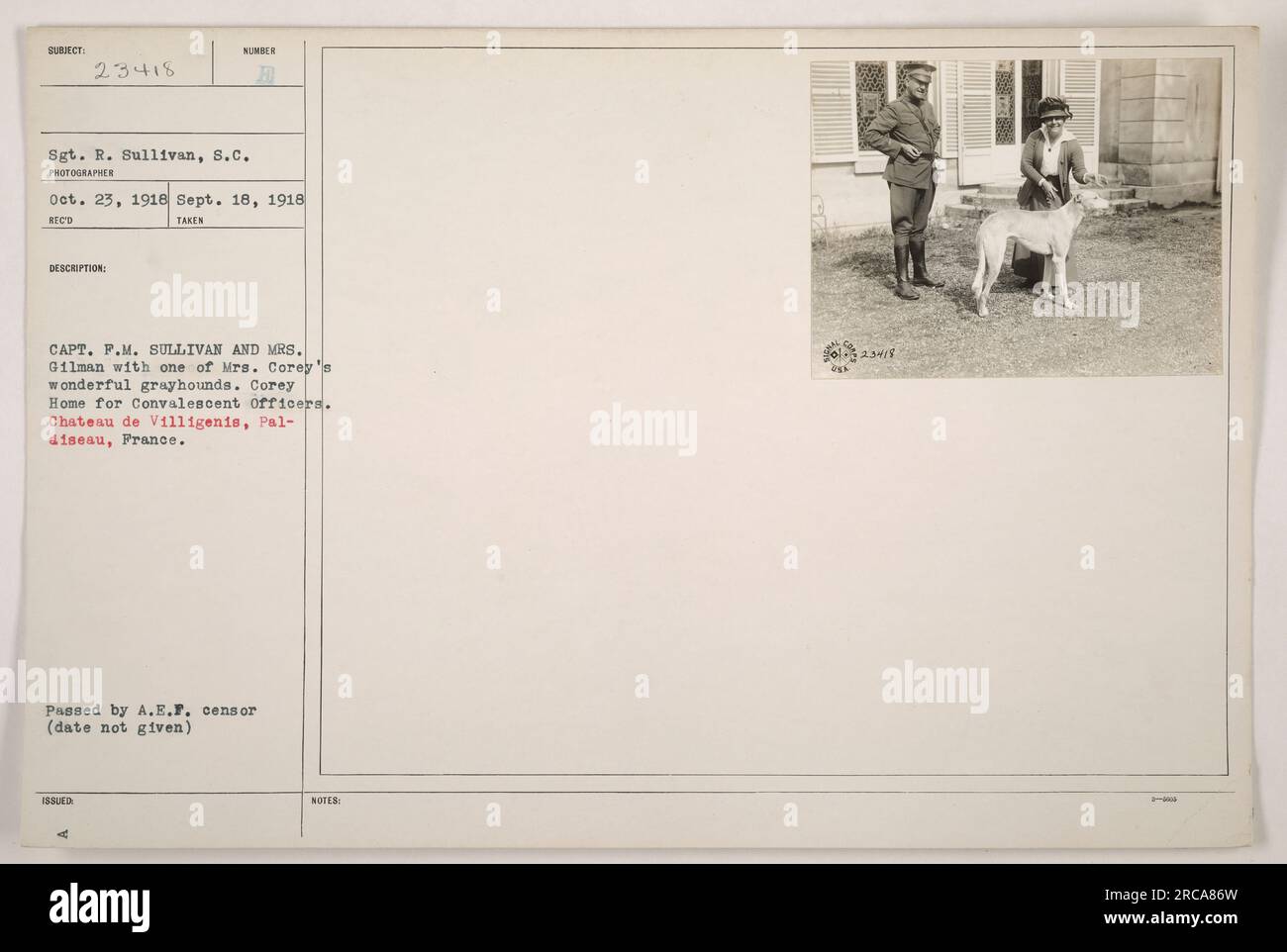The width and height of the screenshot is (1287, 952).
Task: Click the taken date Sept. 18, 1918
Action: [x=240, y=198]
